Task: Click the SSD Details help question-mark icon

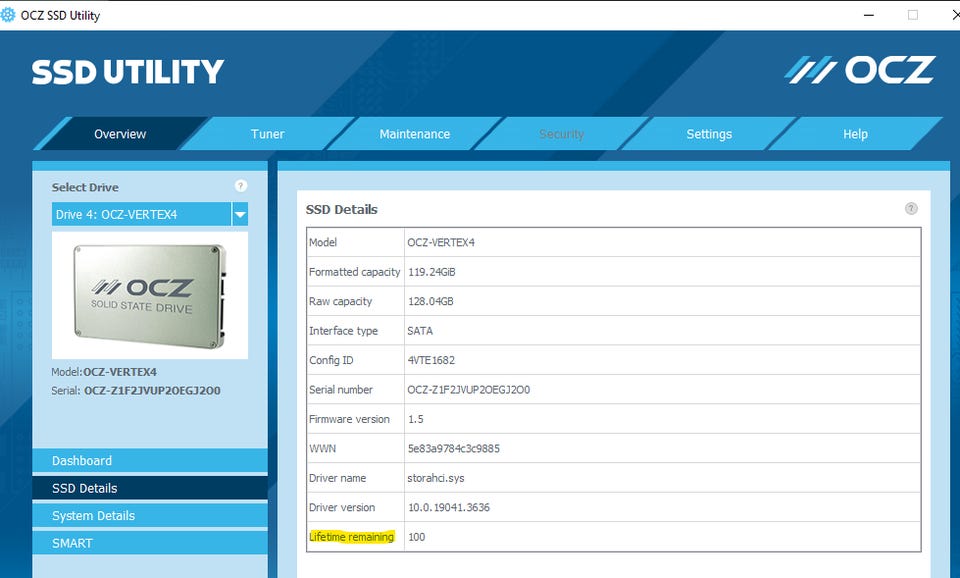Action: pos(911,209)
